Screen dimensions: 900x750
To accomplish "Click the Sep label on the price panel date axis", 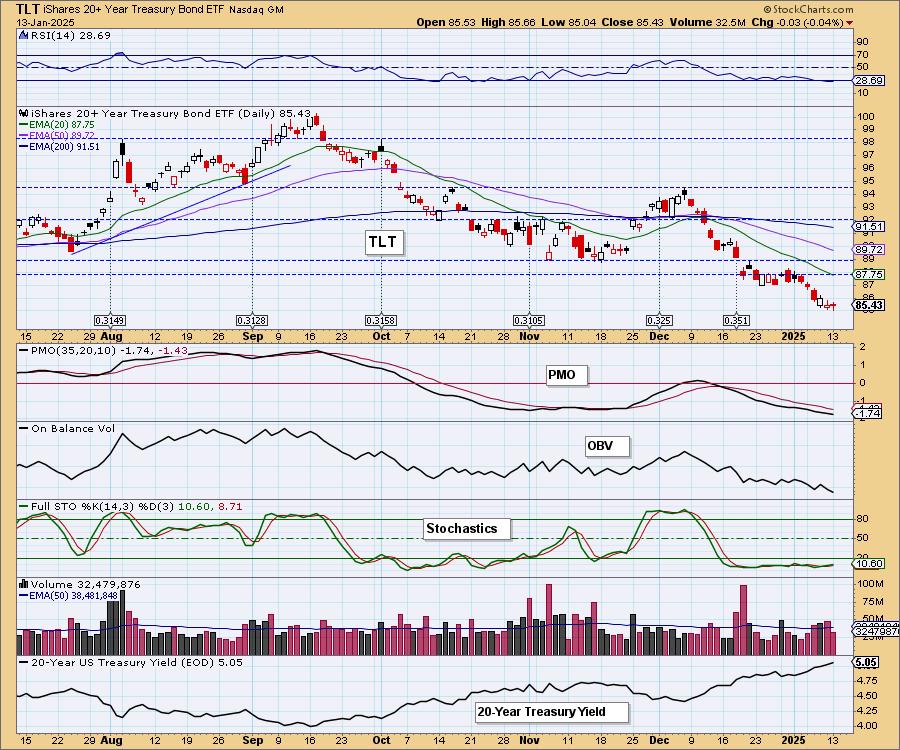I will pyautogui.click(x=253, y=336).
